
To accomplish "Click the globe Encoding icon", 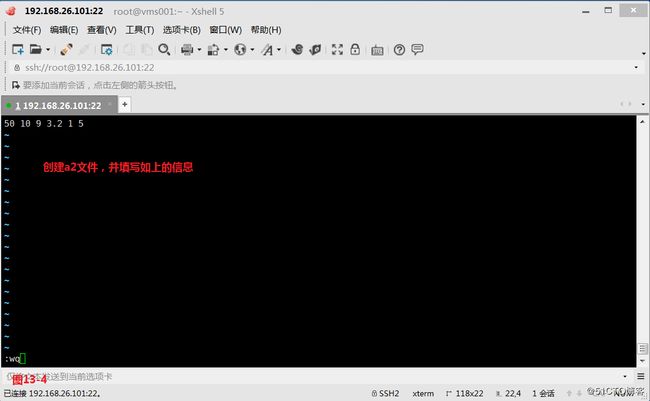I will (x=240, y=50).
